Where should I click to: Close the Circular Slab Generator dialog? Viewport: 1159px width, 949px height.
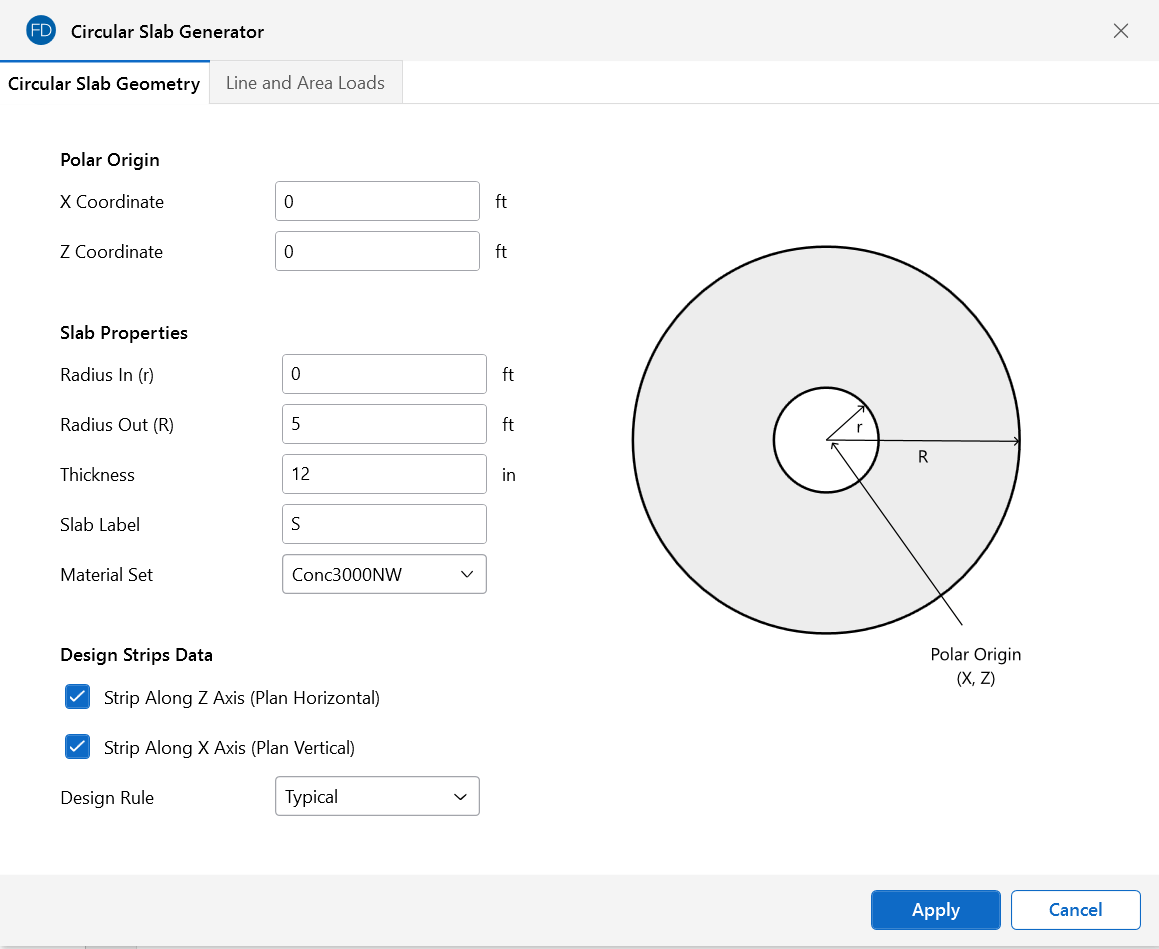[x=1121, y=31]
